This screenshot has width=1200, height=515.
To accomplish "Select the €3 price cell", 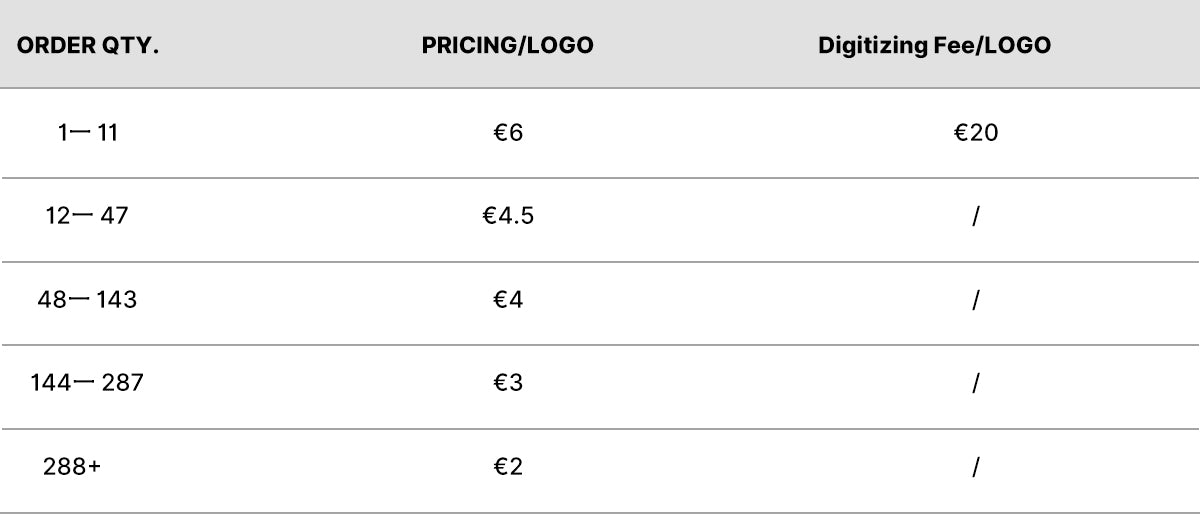I will (x=507, y=382).
